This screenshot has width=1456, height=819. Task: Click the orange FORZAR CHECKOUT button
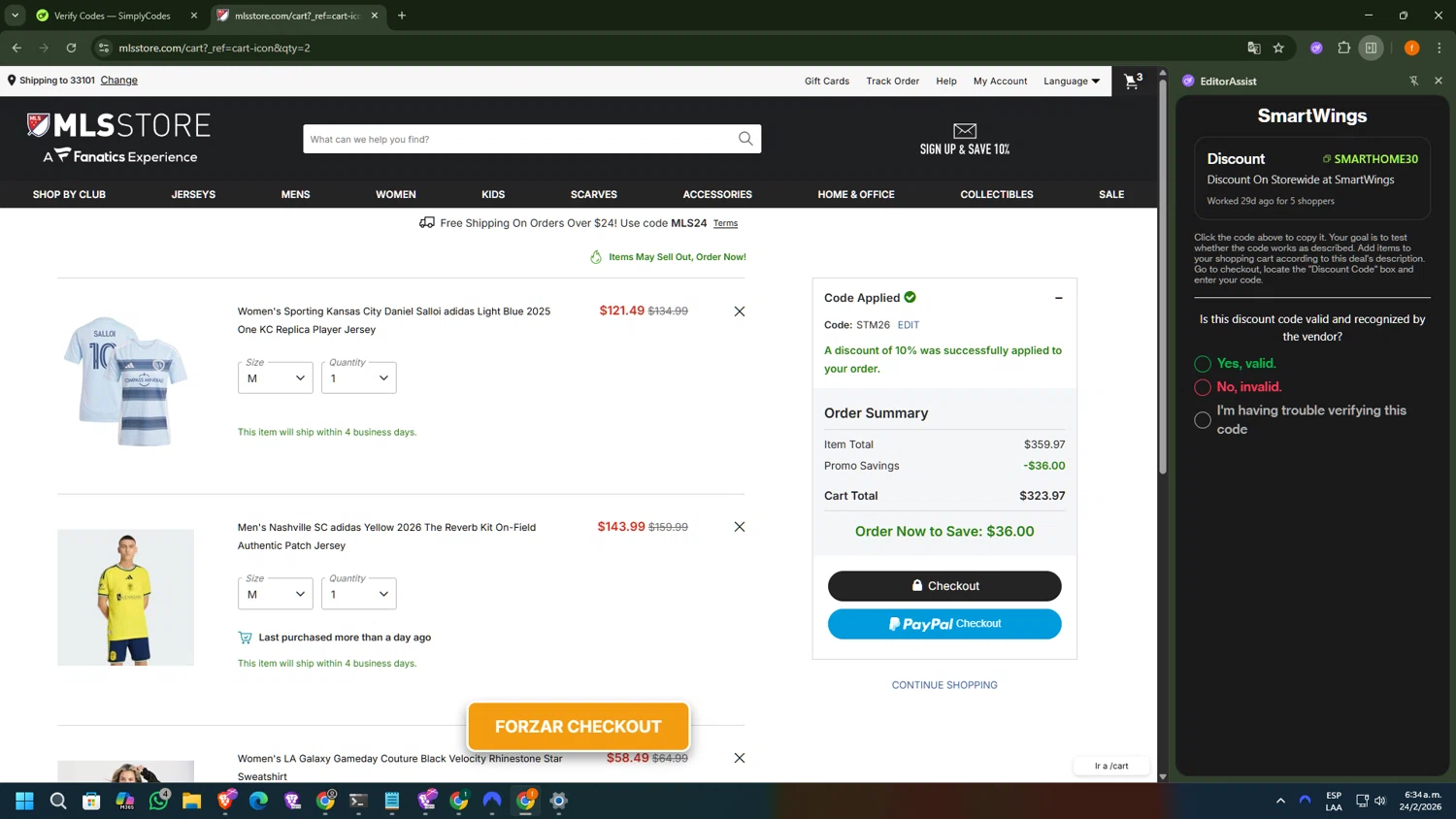pos(579,727)
